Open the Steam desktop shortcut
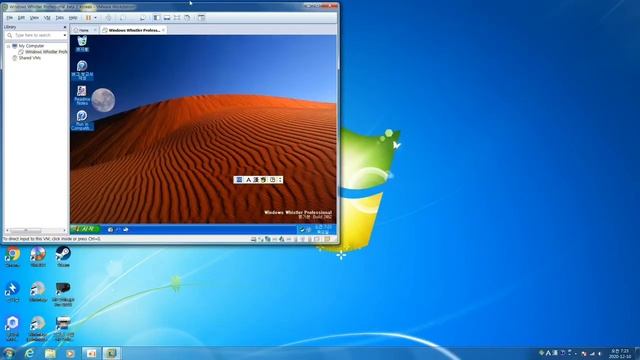 point(63,257)
